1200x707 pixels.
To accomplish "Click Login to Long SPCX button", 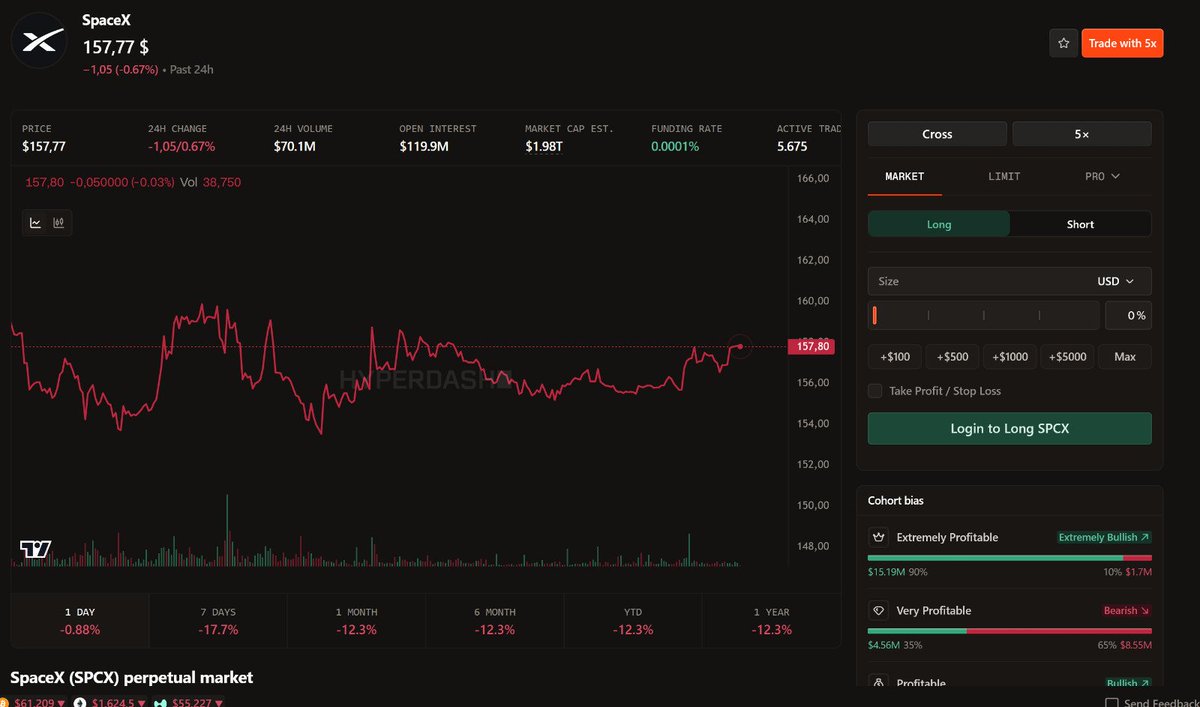I will pos(1009,428).
